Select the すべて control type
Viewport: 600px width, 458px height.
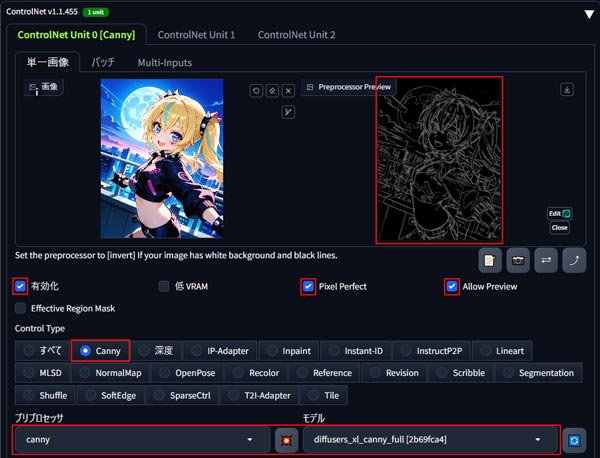[42, 351]
